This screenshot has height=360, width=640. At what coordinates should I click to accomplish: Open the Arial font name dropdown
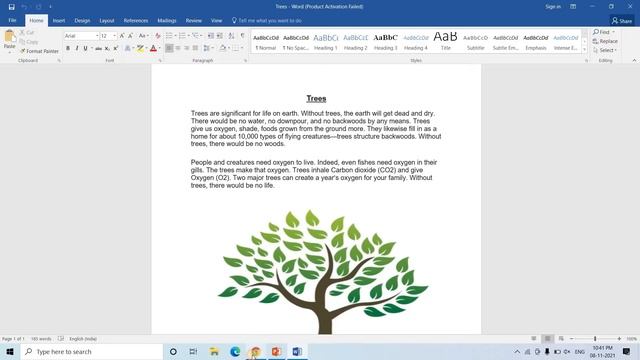click(97, 36)
